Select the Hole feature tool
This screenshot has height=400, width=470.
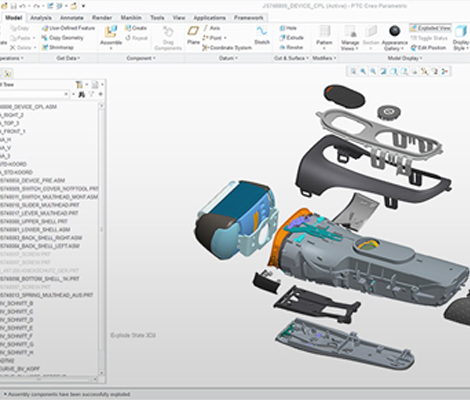tap(288, 28)
